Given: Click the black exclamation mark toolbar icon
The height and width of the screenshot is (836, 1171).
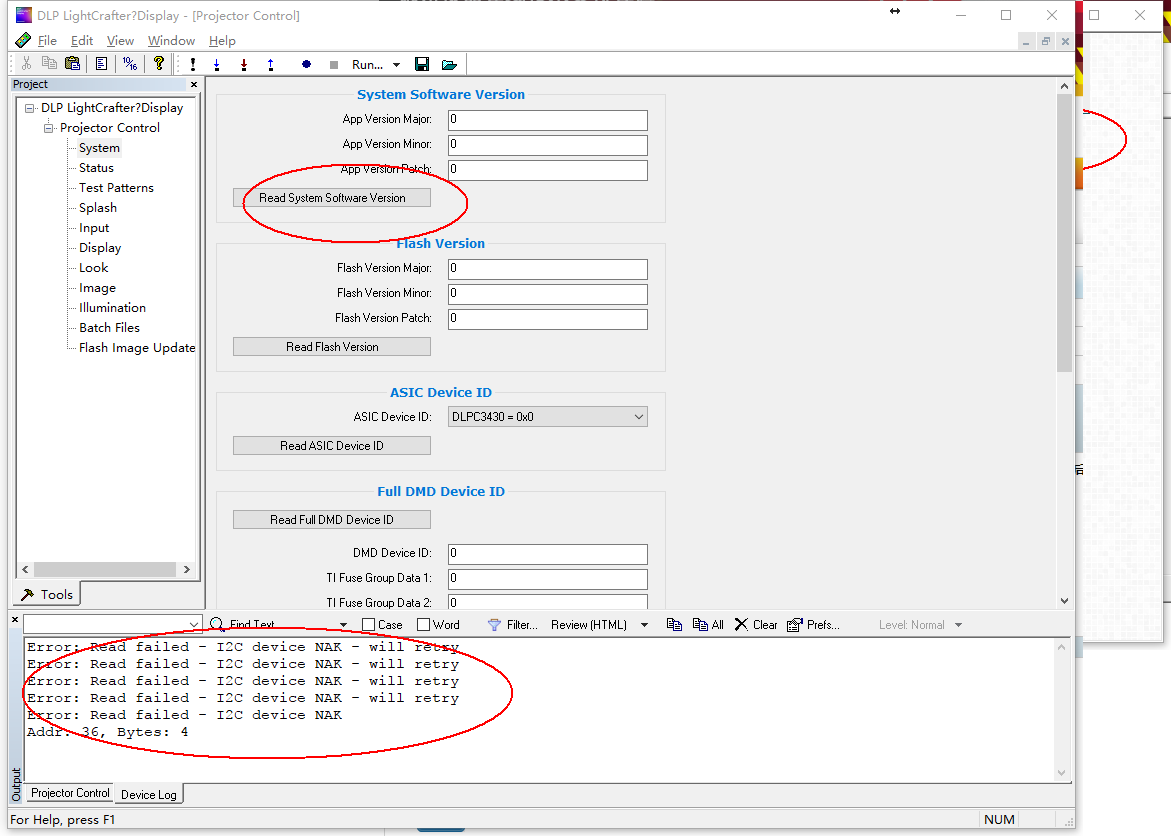Looking at the screenshot, I should (x=193, y=65).
